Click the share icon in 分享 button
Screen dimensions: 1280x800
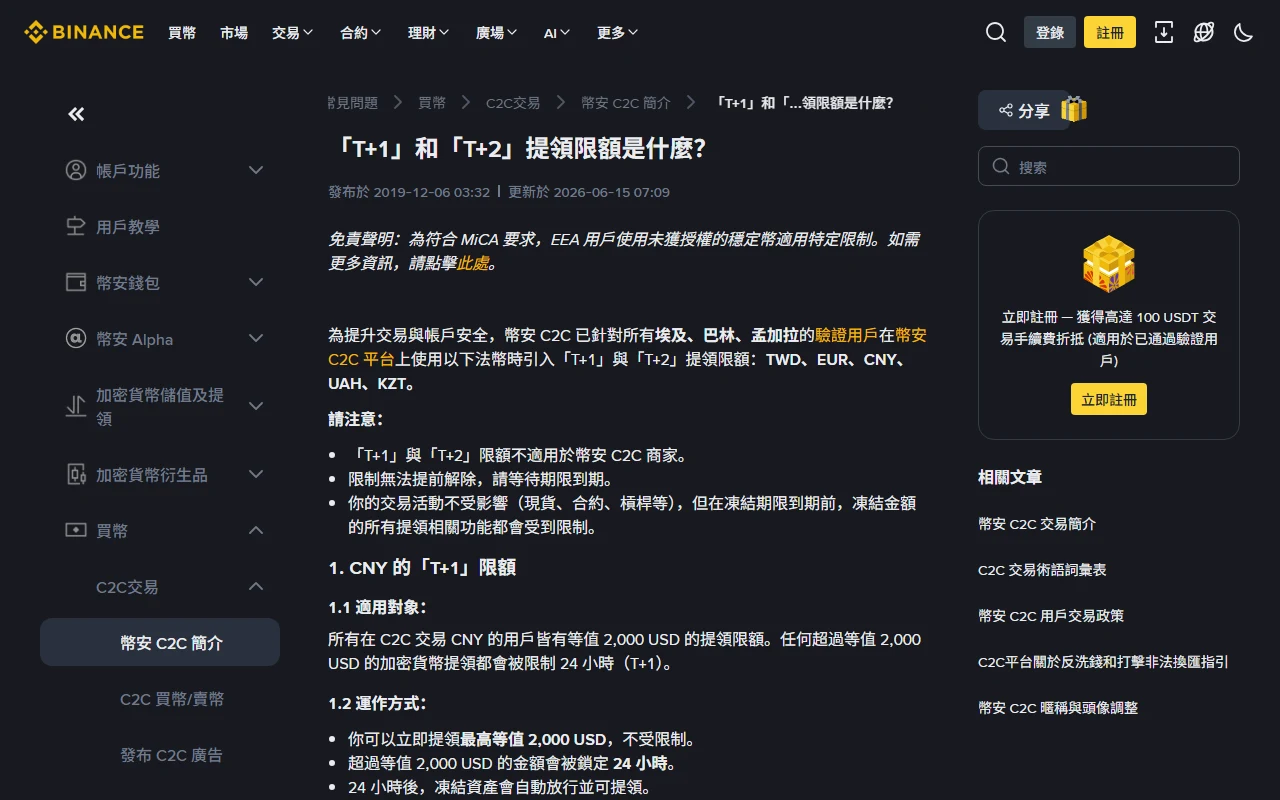tap(1006, 110)
